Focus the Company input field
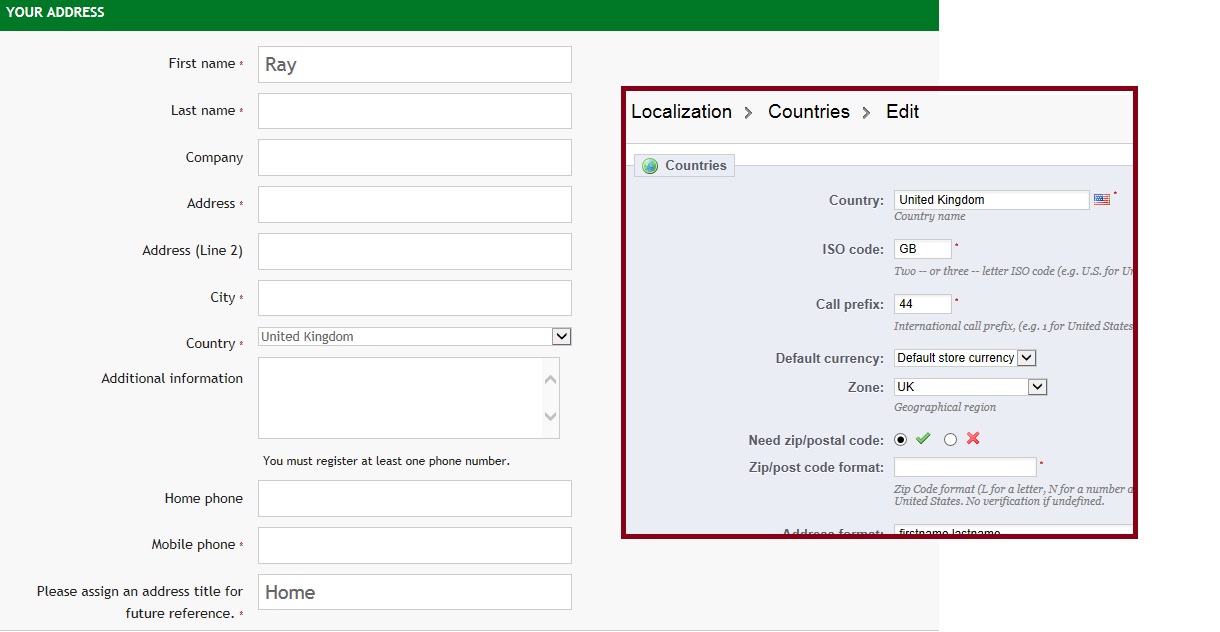The height and width of the screenshot is (632, 1220). tap(414, 158)
